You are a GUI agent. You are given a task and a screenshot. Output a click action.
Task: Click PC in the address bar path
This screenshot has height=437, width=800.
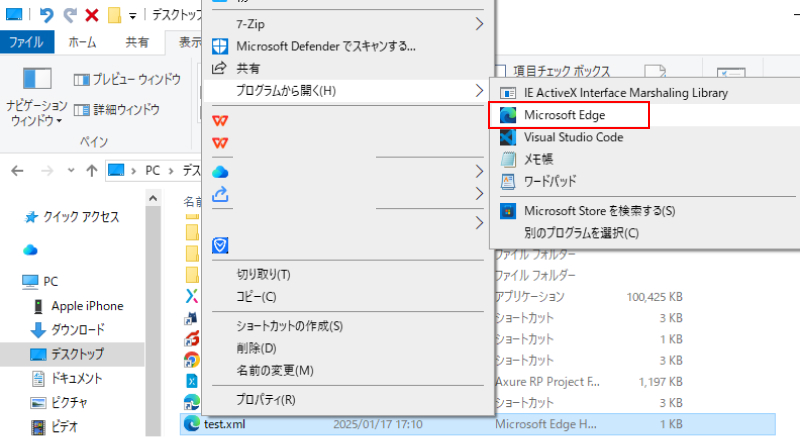[x=153, y=170]
